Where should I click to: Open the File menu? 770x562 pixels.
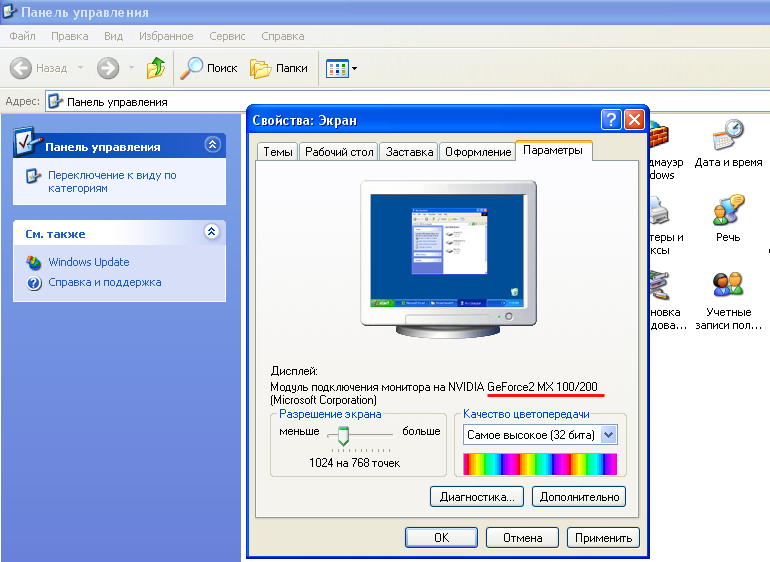pyautogui.click(x=23, y=36)
